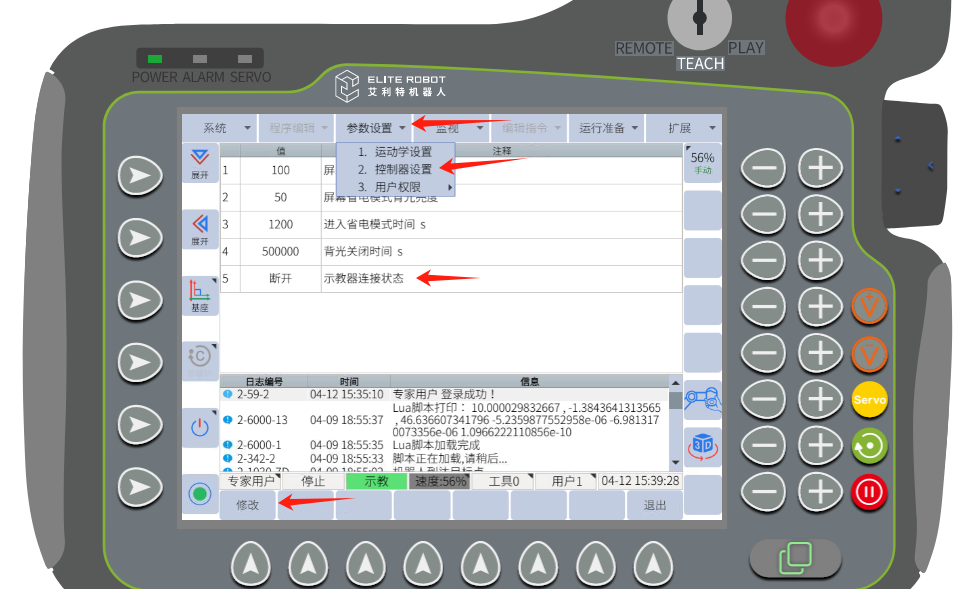Select the 示教器连接状态 table row
This screenshot has height=589, width=957.
tap(450, 279)
